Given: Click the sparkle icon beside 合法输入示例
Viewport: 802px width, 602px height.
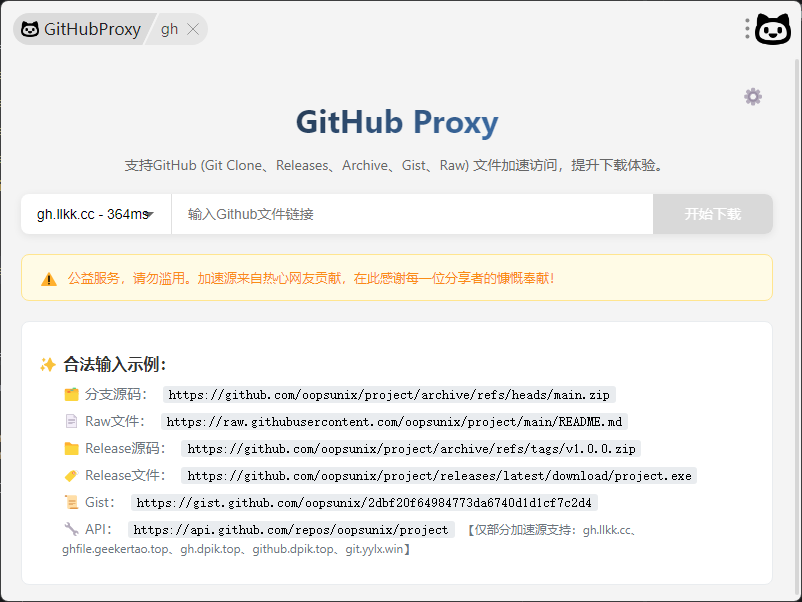Looking at the screenshot, I should tap(48, 365).
